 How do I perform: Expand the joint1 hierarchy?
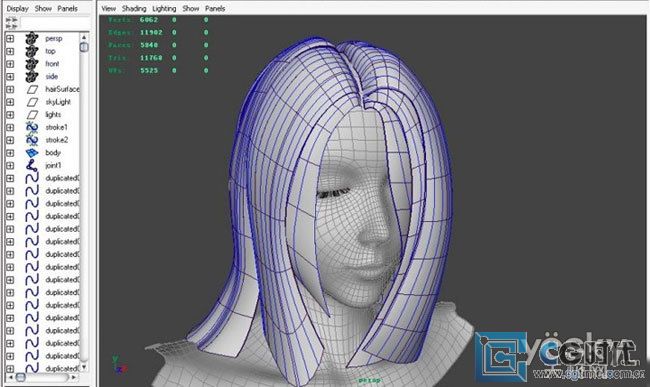click(10, 166)
